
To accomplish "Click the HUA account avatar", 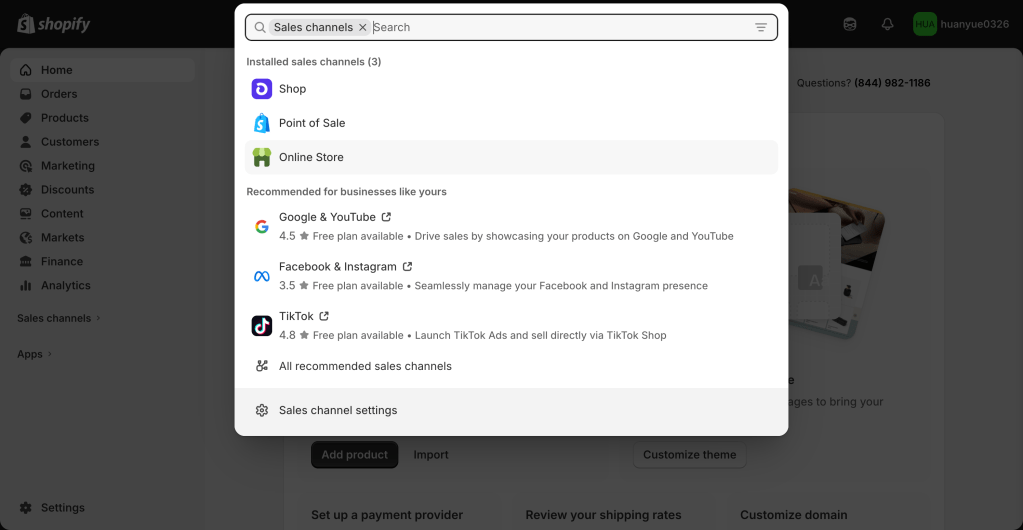I will (925, 24).
